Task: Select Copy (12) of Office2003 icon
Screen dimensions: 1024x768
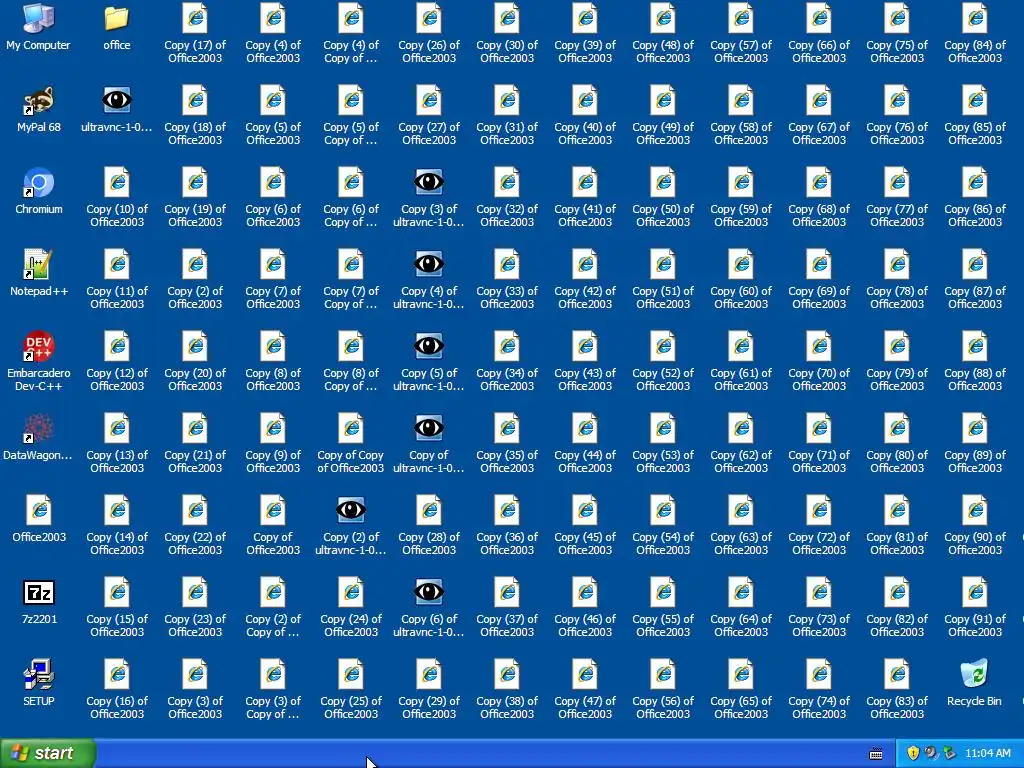Action: (x=117, y=347)
